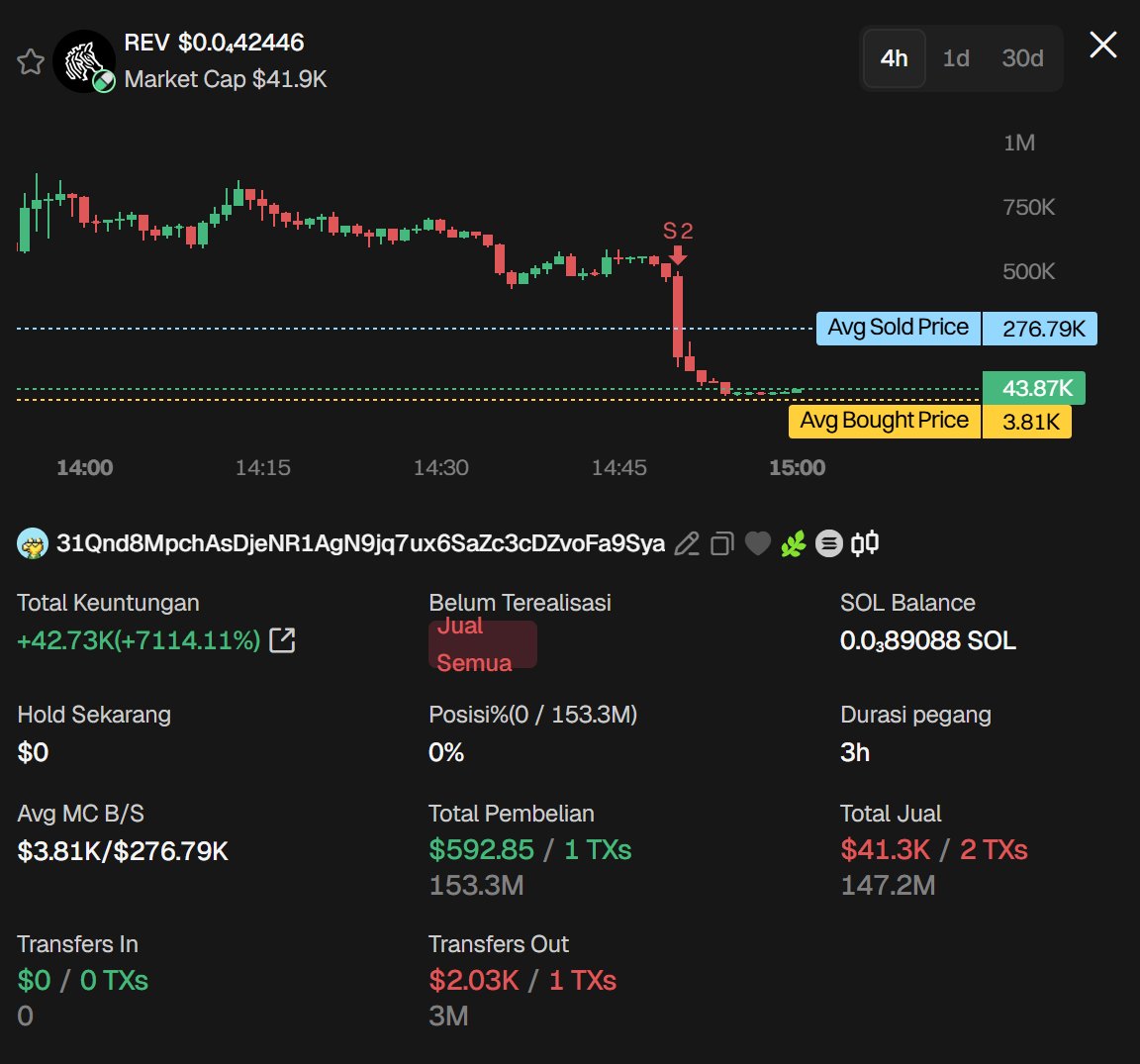Viewport: 1140px width, 1064px height.
Task: Select the wallet address 31Qnd8Mpch...
Action: click(x=360, y=543)
